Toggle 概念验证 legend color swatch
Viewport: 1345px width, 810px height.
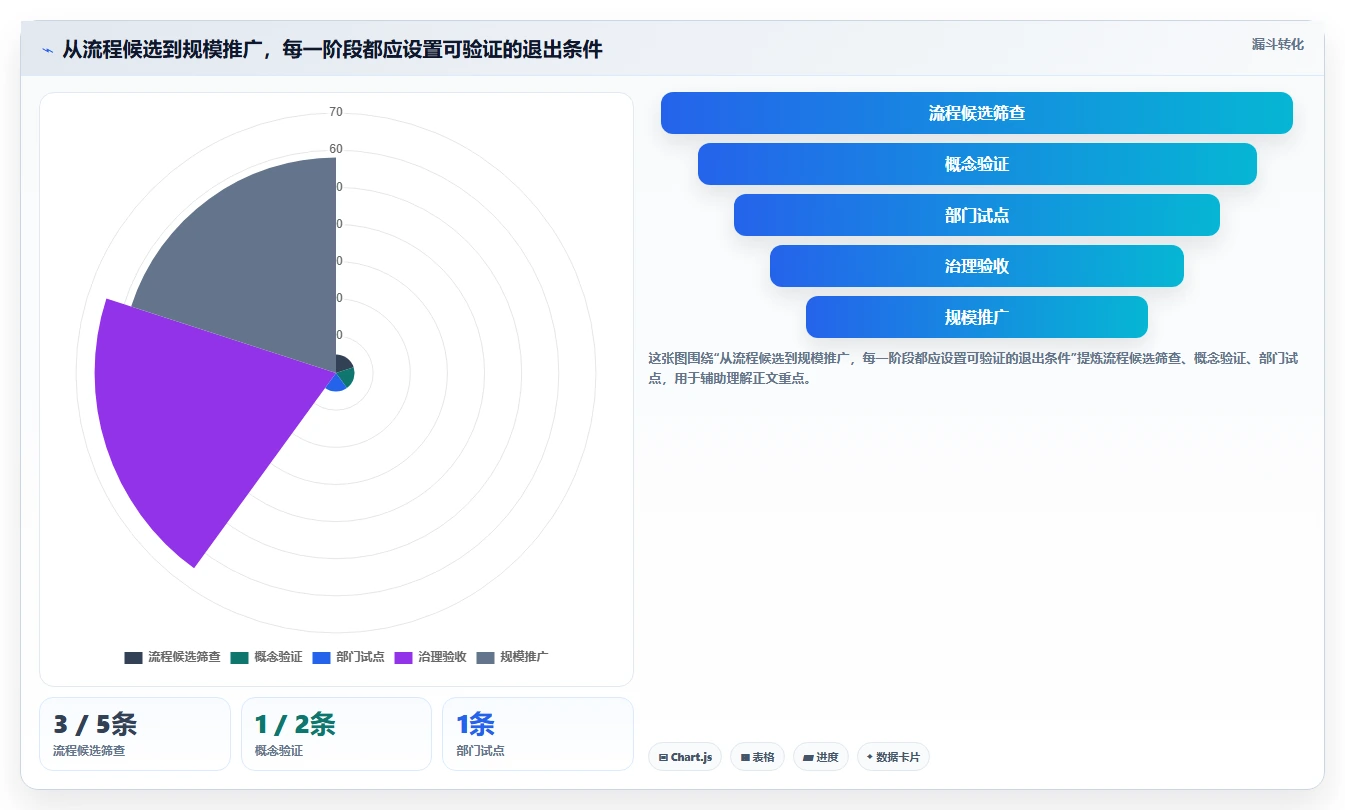tap(239, 657)
